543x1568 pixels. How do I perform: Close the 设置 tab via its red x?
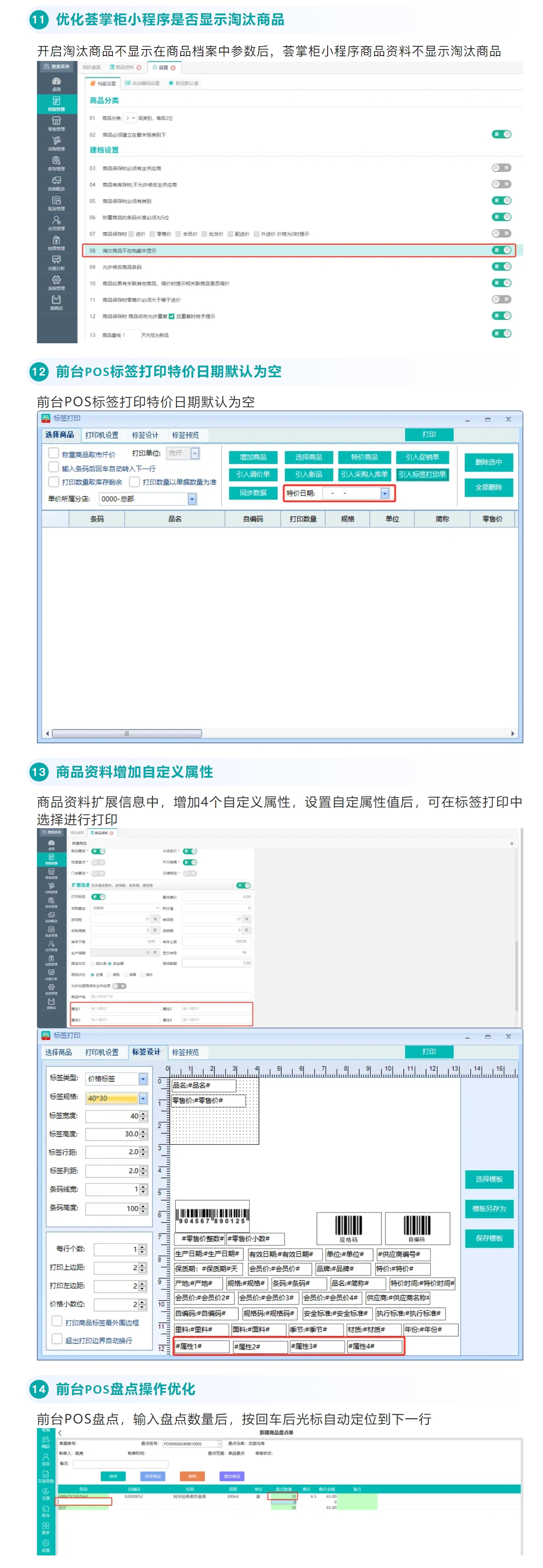[x=173, y=68]
